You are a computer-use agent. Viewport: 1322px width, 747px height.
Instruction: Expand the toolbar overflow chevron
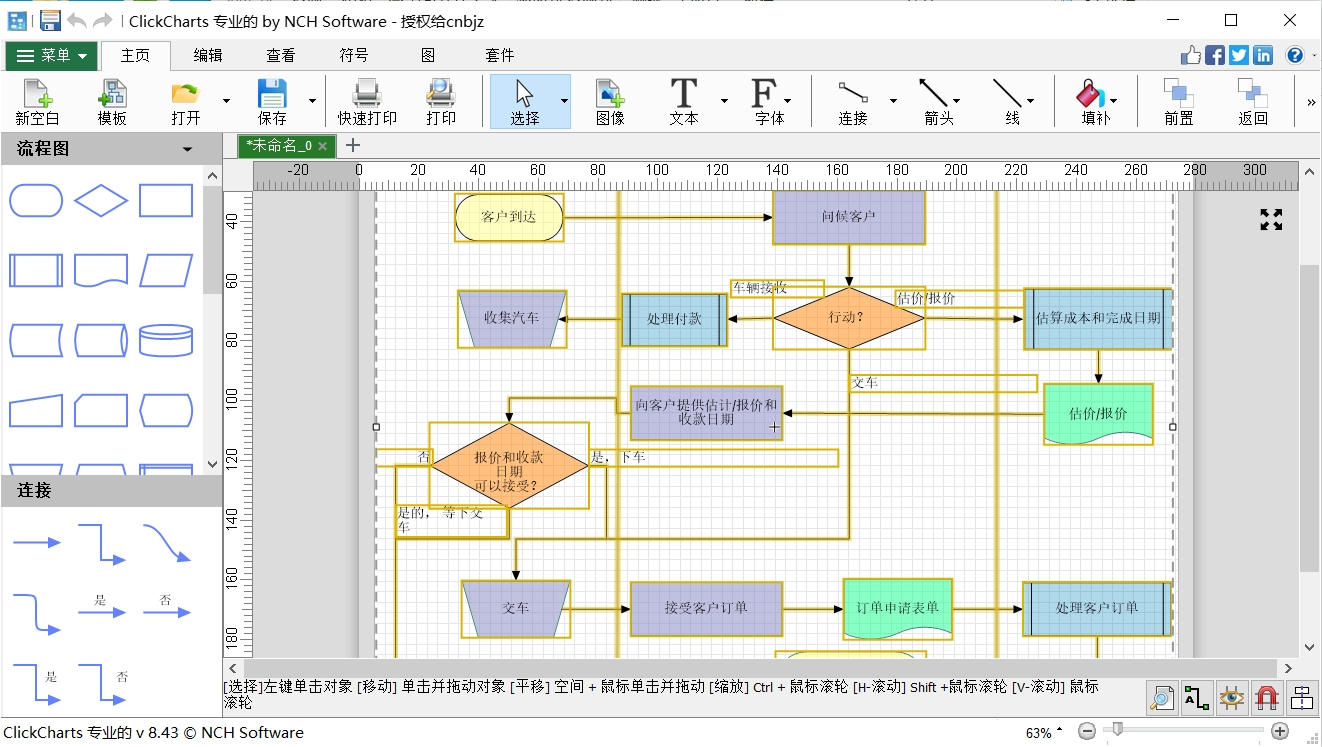(1311, 102)
